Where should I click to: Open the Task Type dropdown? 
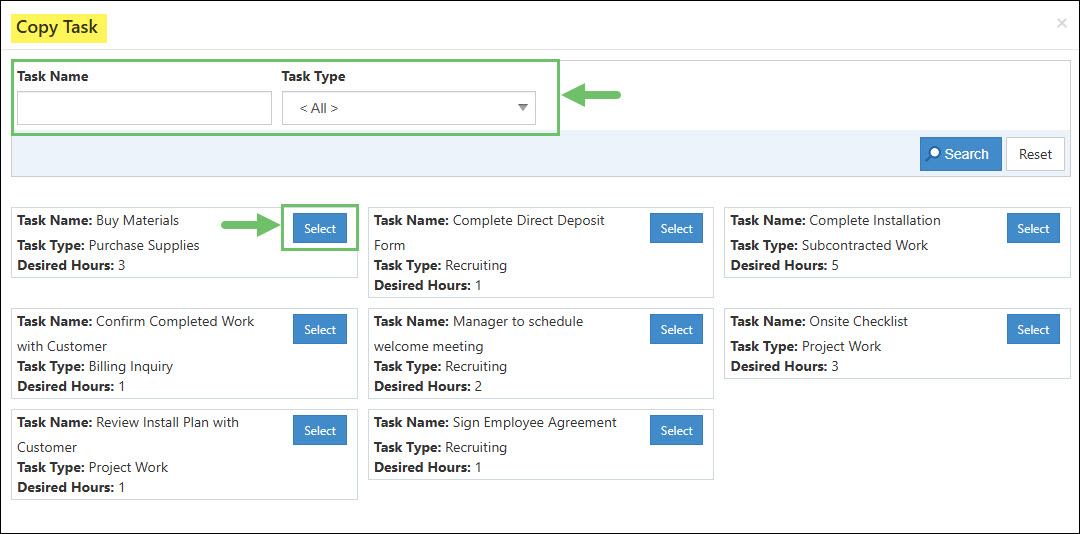[408, 108]
